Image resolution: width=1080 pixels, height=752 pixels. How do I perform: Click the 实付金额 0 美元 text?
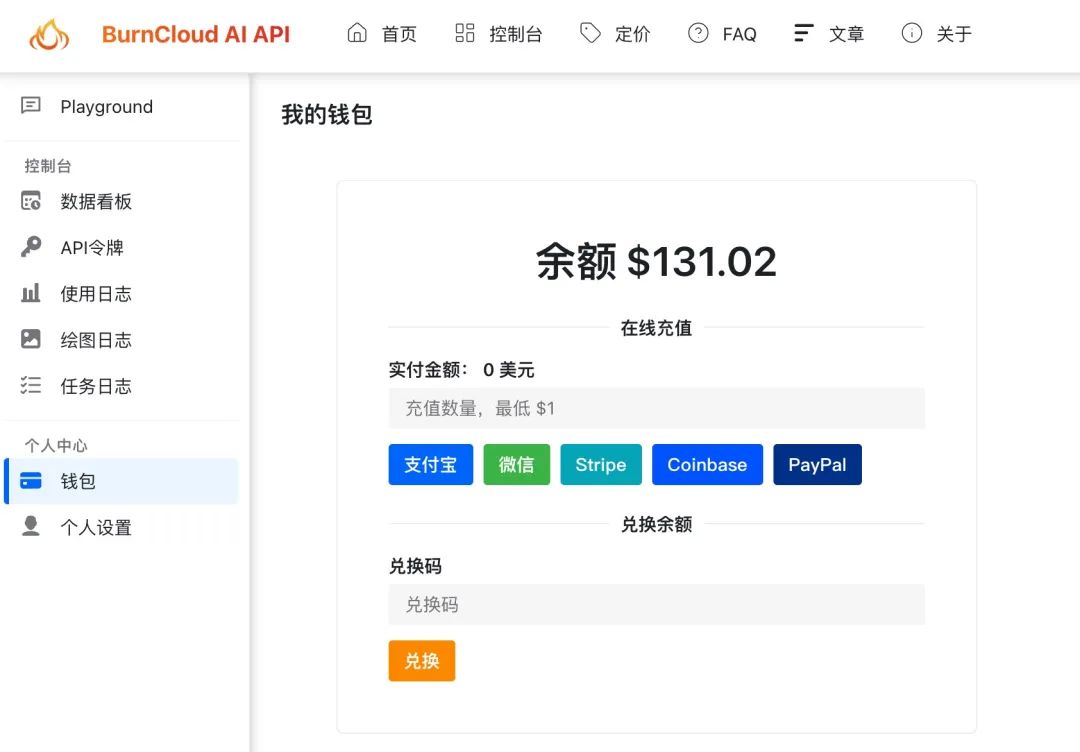461,370
